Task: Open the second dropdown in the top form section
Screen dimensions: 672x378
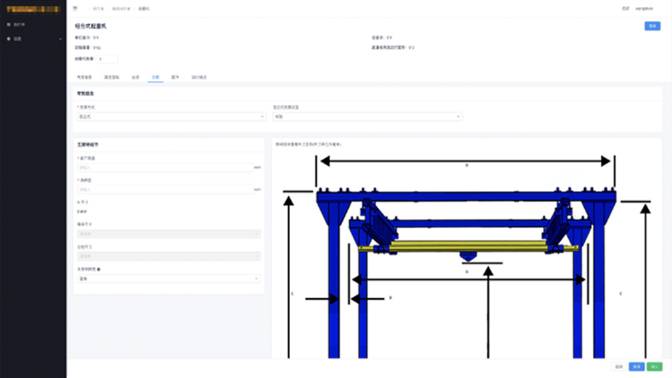Action: click(367, 117)
